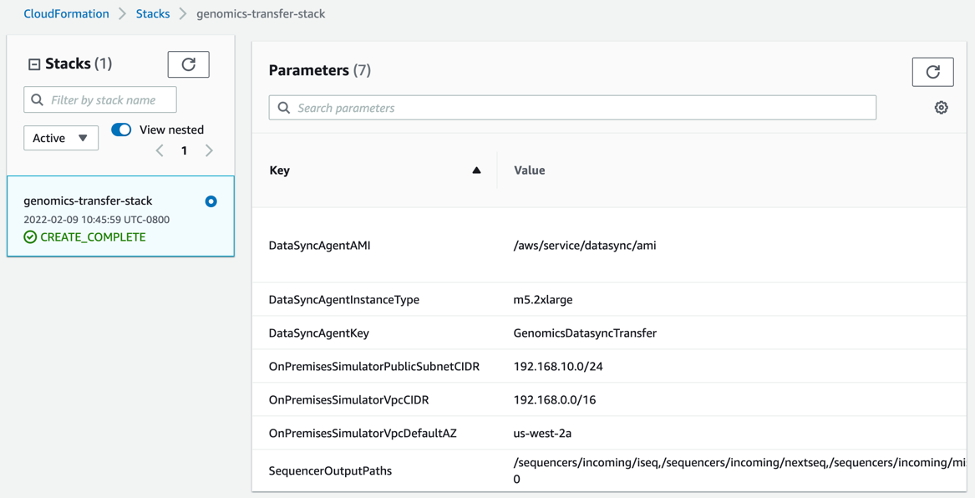
Task: Select genomics-transfer-stack radio button
Action: coord(211,201)
